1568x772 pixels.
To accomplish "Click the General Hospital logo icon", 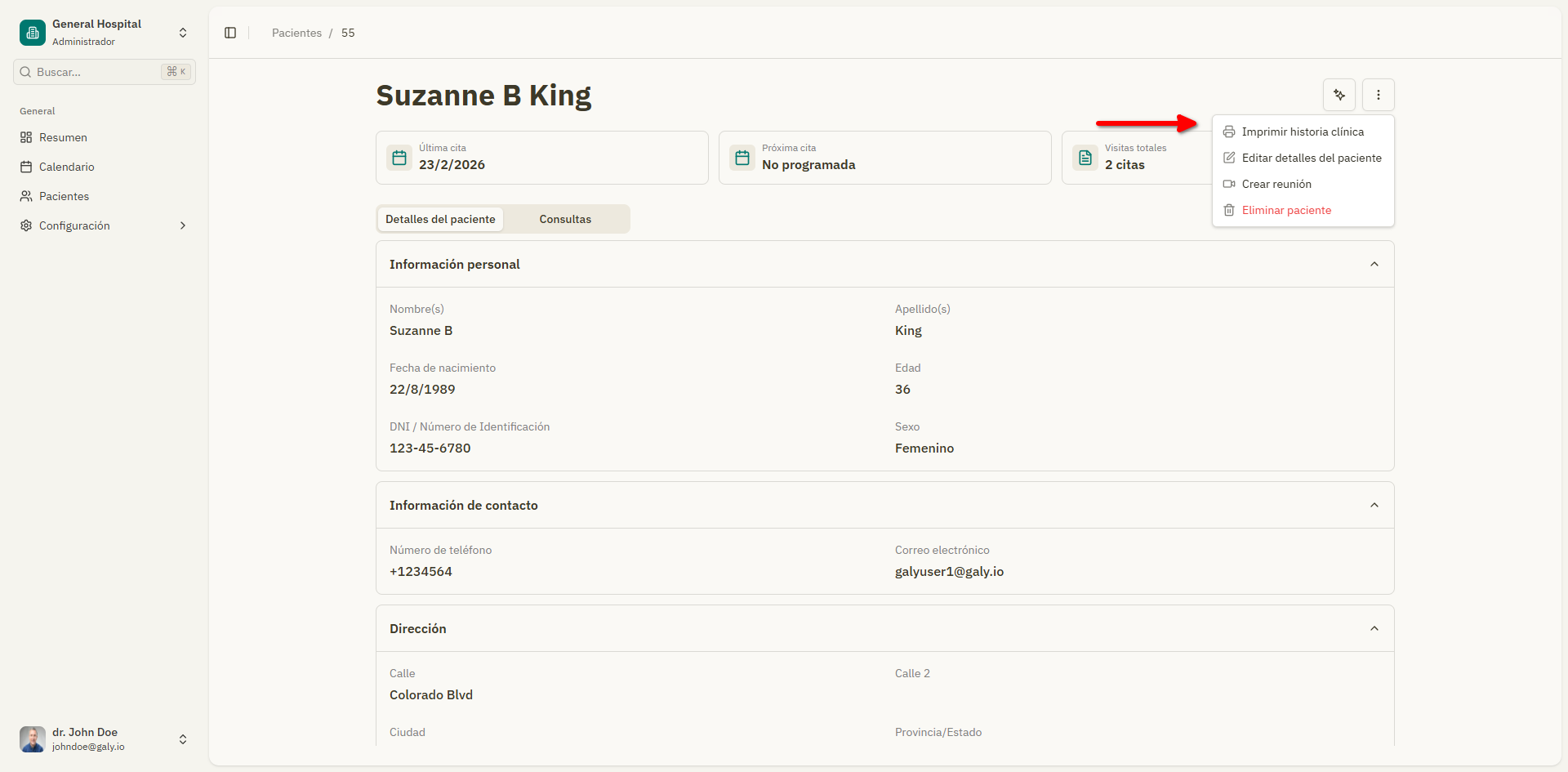I will (33, 33).
